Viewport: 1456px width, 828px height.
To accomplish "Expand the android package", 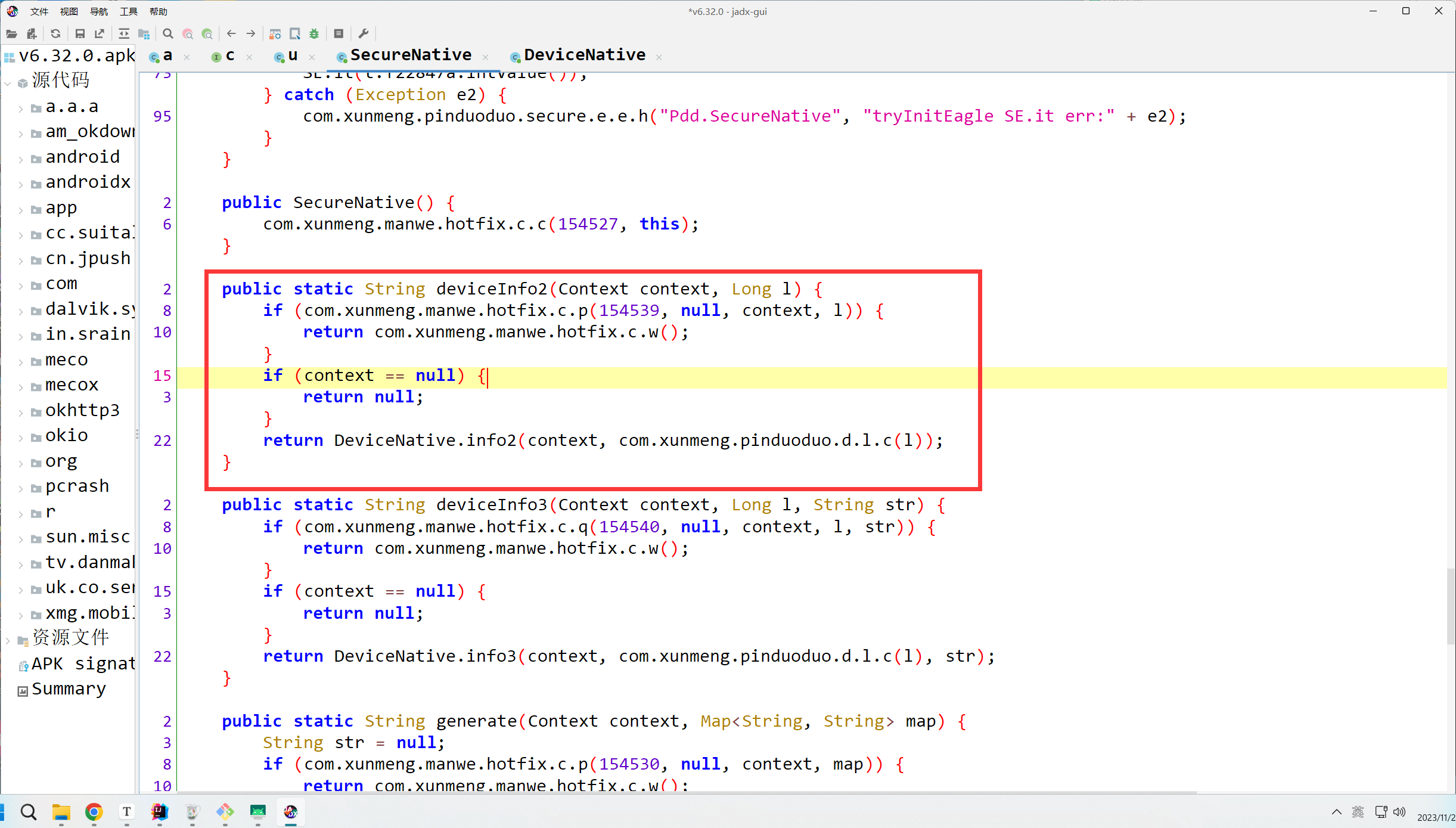I will [21, 159].
